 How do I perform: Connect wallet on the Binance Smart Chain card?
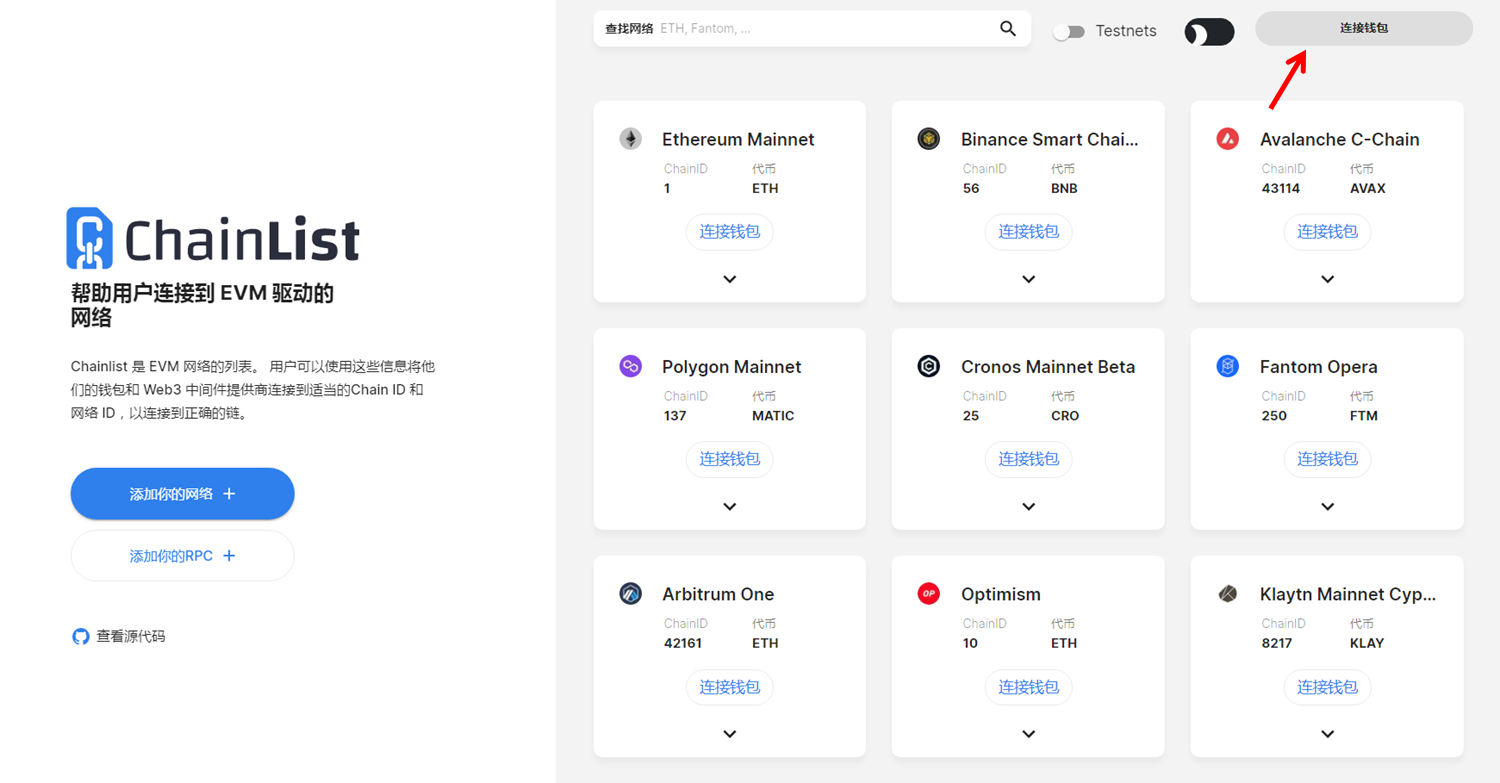coord(1029,232)
